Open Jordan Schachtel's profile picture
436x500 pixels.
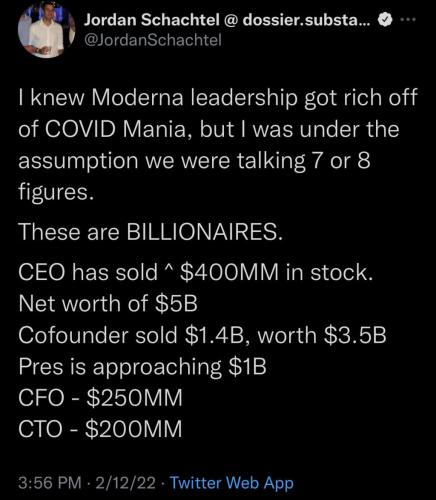46,31
